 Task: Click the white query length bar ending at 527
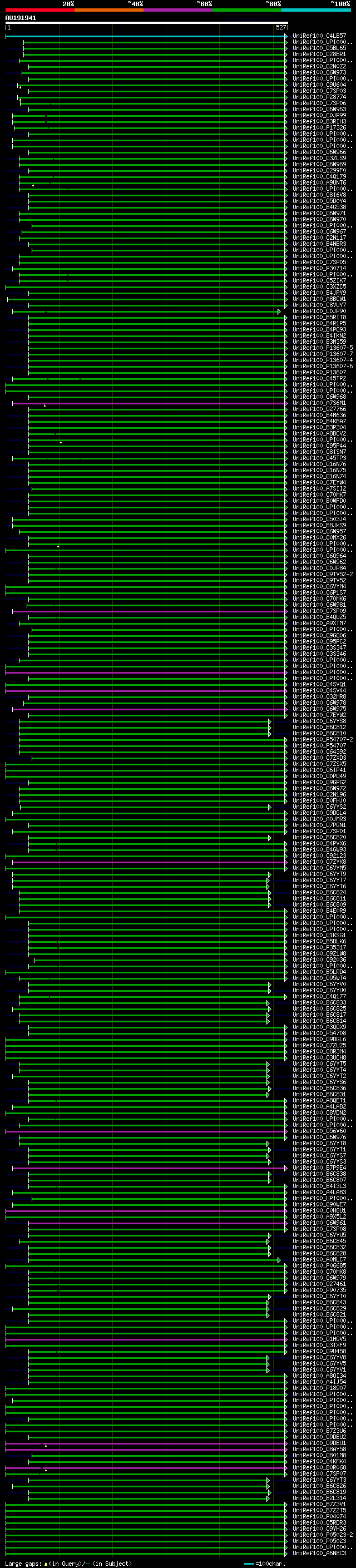[147, 22]
